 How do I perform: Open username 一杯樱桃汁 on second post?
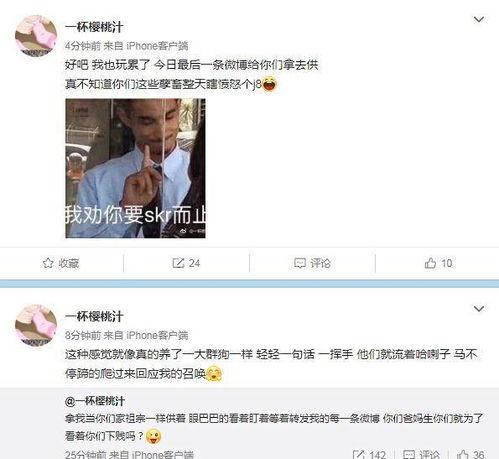[x=94, y=316]
